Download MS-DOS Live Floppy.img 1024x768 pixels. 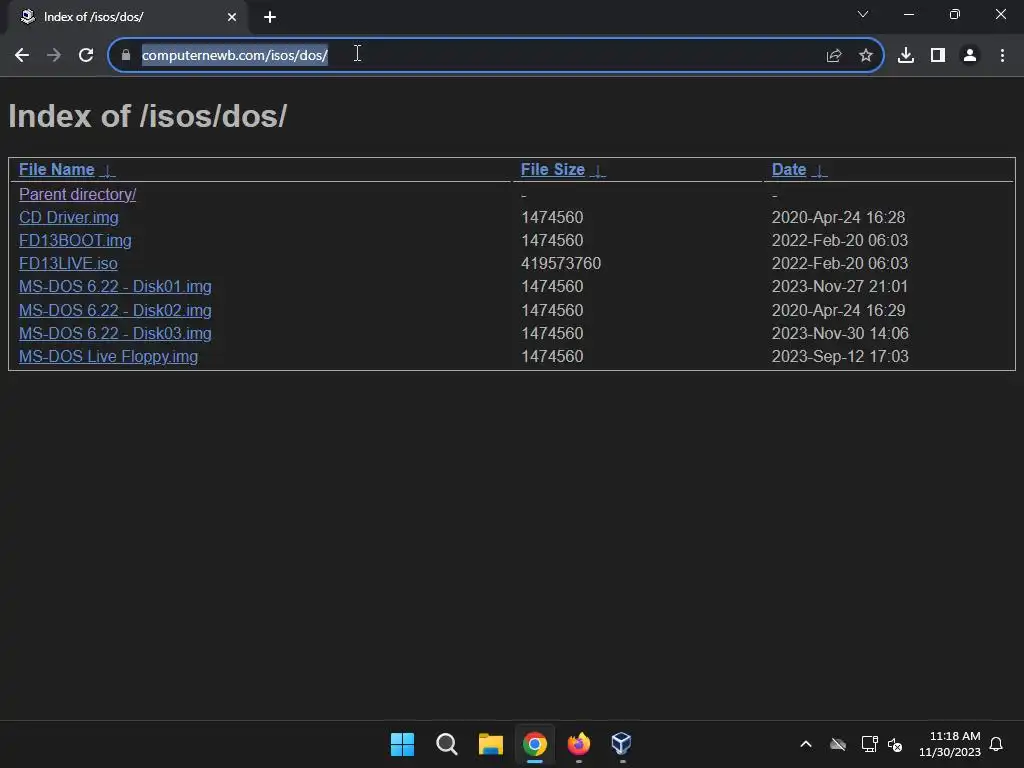[x=108, y=357]
